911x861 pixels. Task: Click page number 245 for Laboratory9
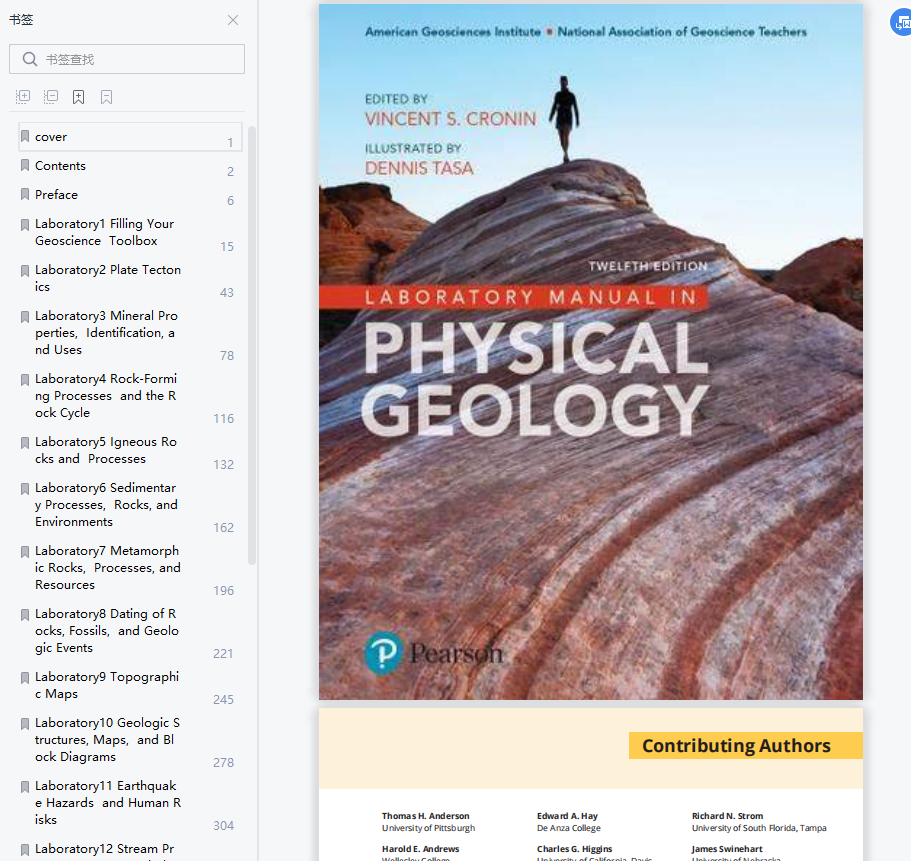(224, 699)
